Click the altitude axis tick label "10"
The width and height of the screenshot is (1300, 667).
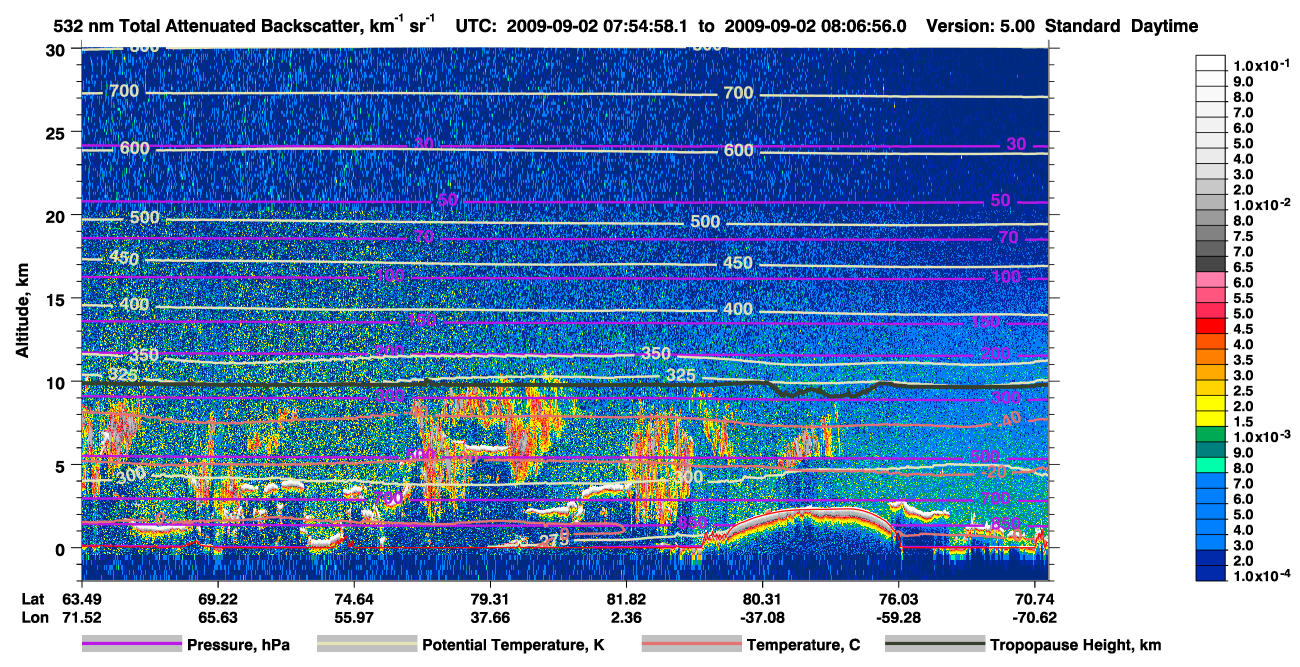(x=58, y=382)
